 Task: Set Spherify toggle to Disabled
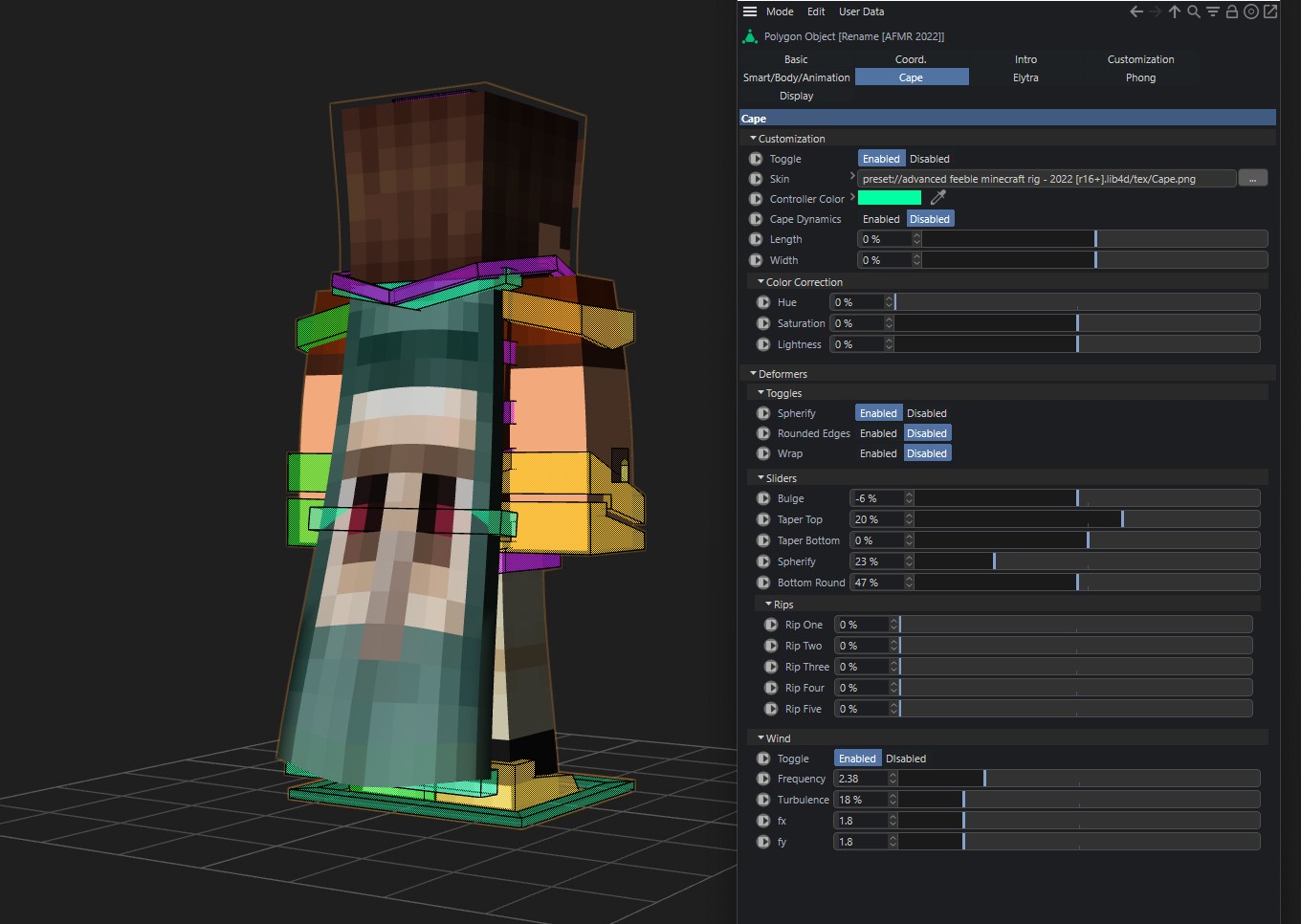926,413
